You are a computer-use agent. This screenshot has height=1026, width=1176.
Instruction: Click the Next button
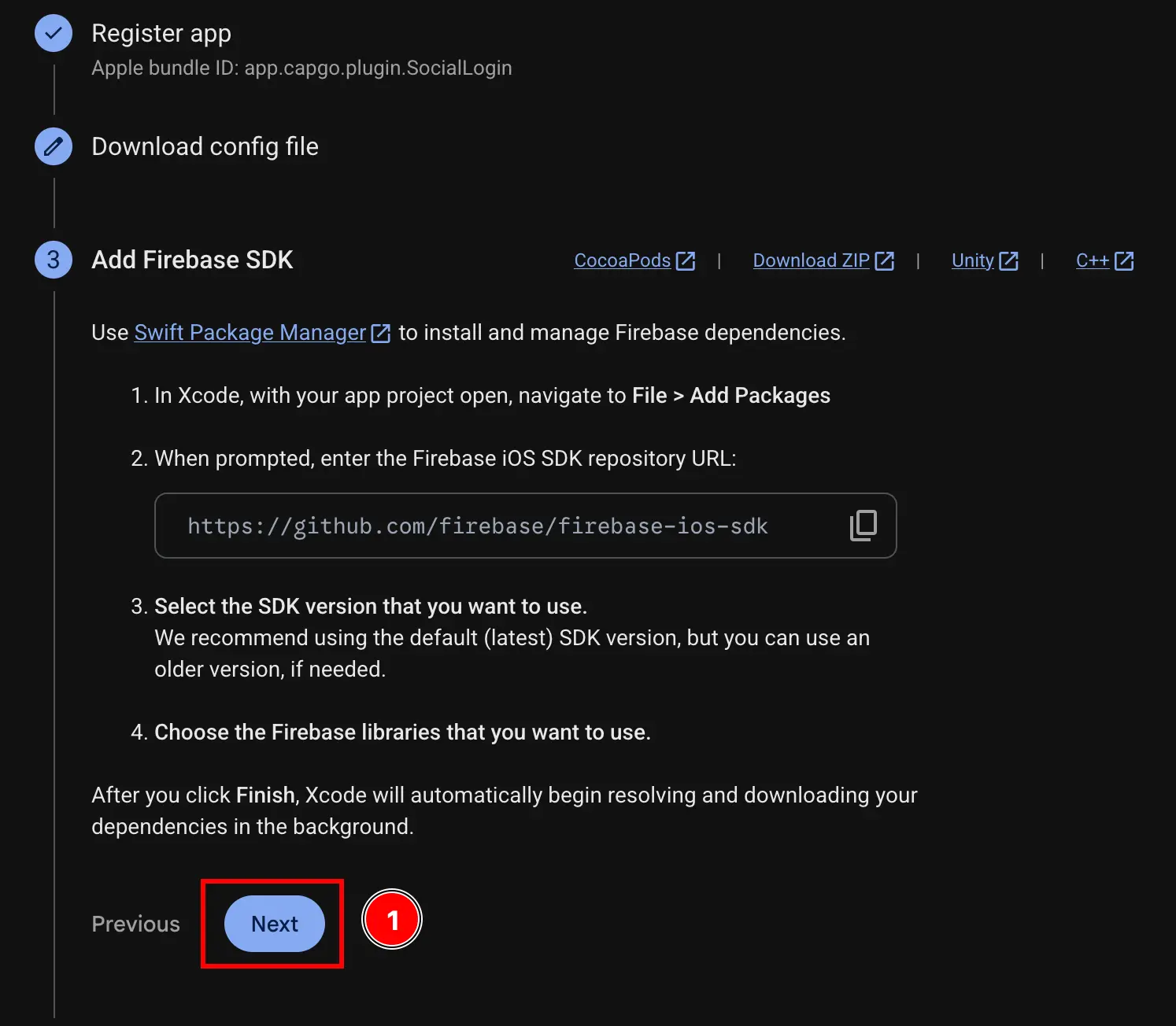pos(274,924)
